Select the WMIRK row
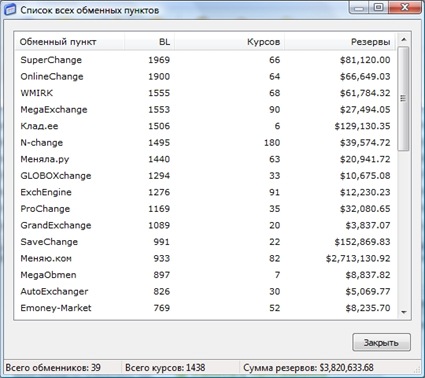Viewport: 425px width, 378px height. click(x=205, y=93)
